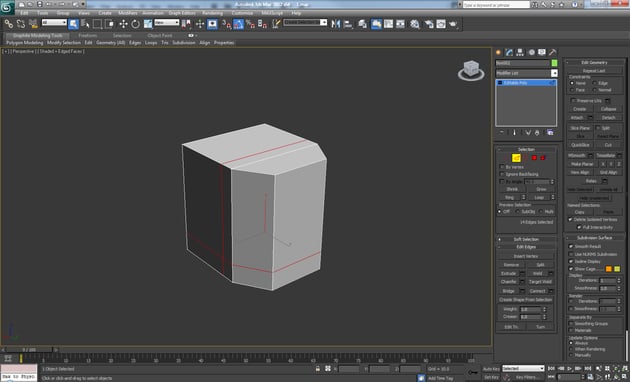Open the Rendering menu
Viewport: 630px width, 382px height.
212,13
